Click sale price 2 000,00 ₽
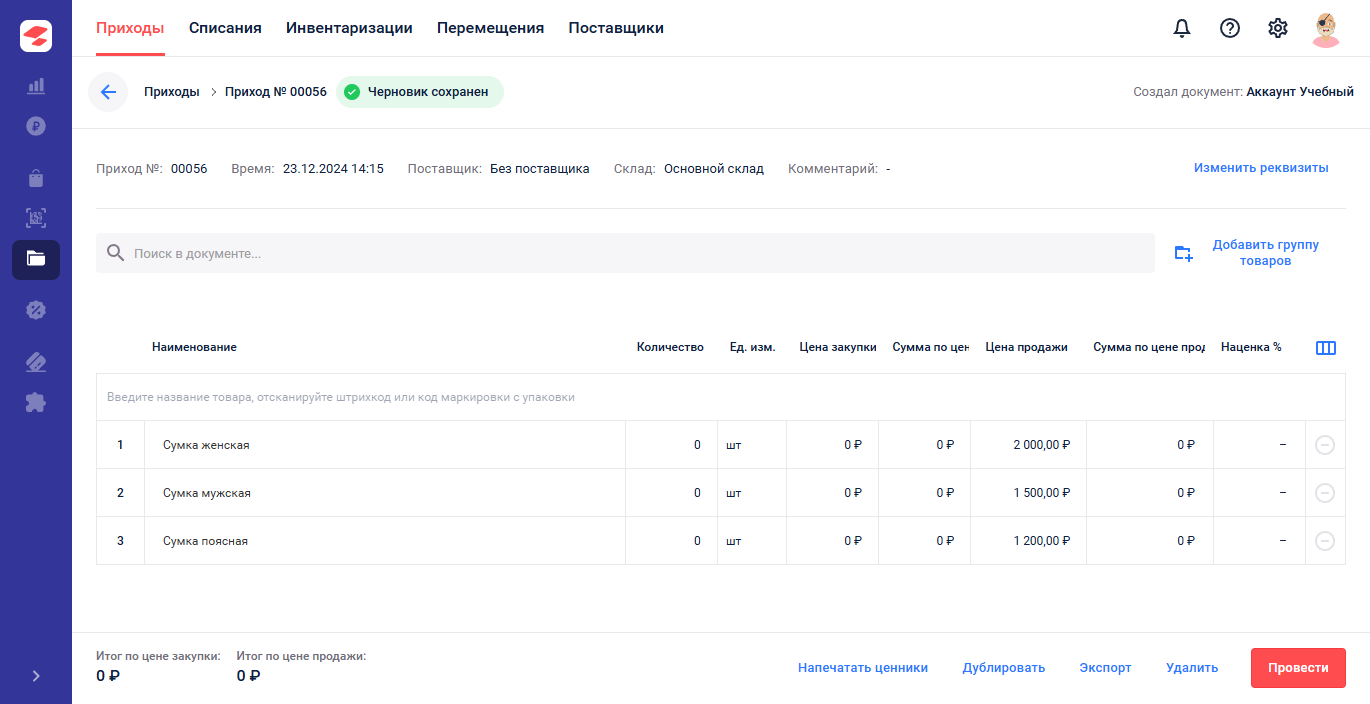 (1041, 445)
